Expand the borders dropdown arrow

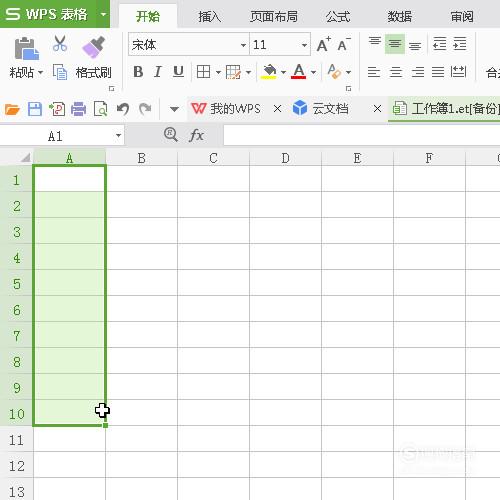[x=218, y=72]
